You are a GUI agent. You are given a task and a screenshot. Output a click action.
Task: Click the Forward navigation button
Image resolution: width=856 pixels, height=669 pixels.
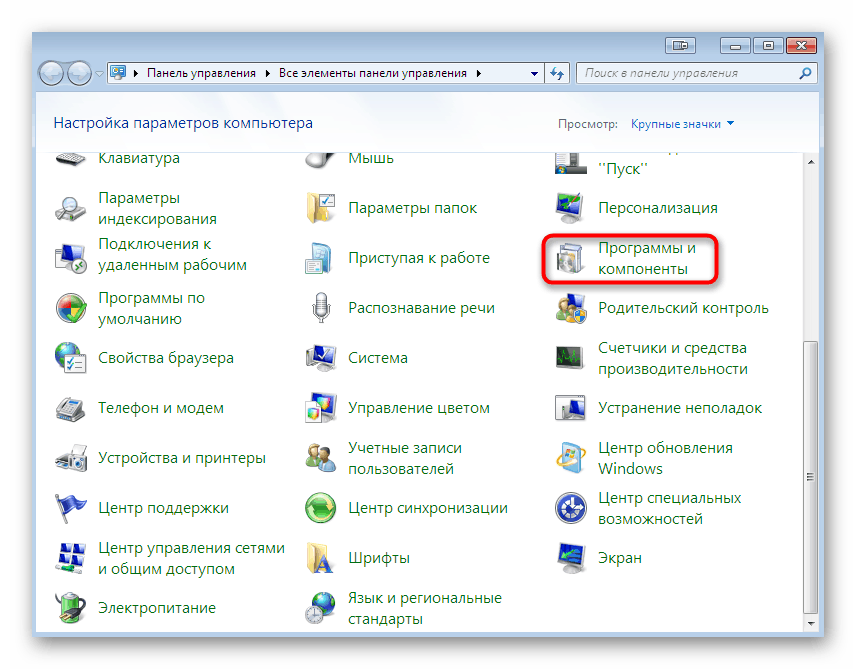point(79,73)
